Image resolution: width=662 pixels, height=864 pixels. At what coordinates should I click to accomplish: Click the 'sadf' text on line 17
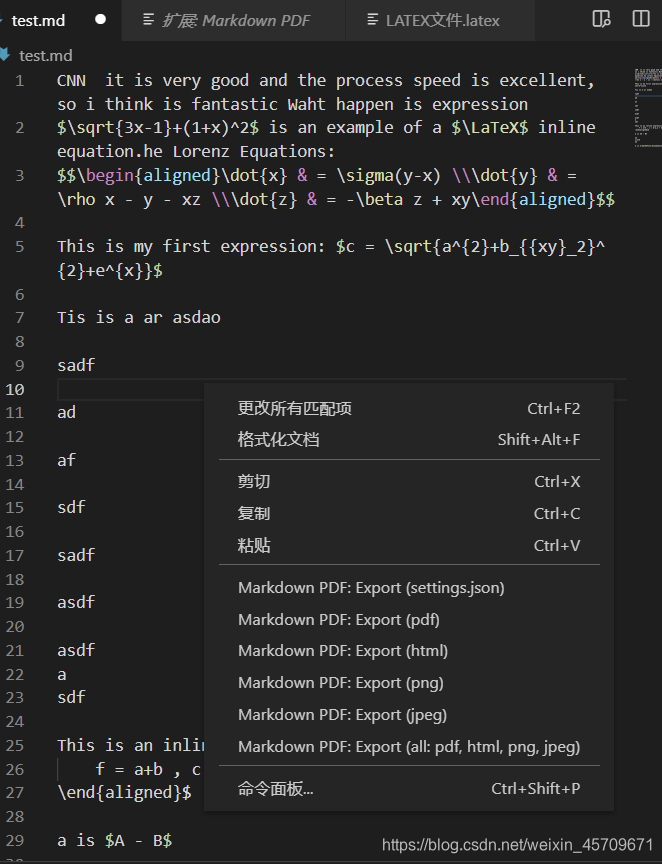[x=76, y=555]
